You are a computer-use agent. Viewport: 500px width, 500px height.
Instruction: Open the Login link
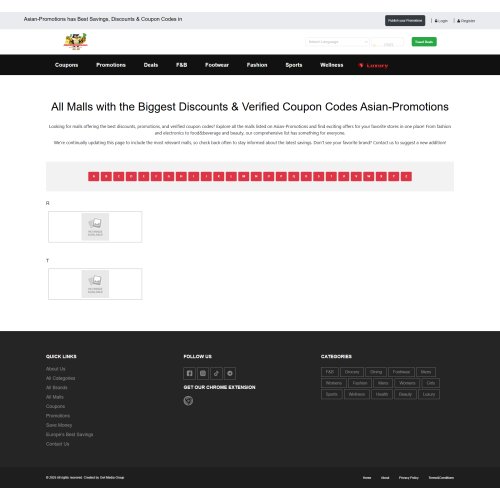(x=441, y=21)
